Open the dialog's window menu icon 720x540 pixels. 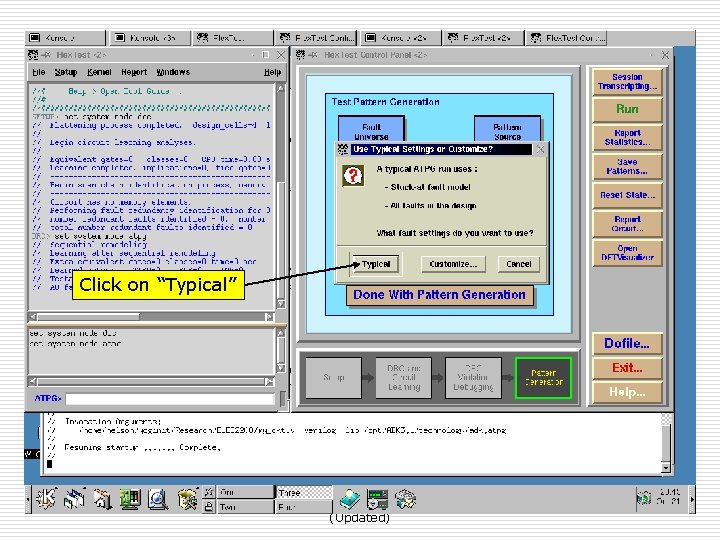click(x=343, y=149)
